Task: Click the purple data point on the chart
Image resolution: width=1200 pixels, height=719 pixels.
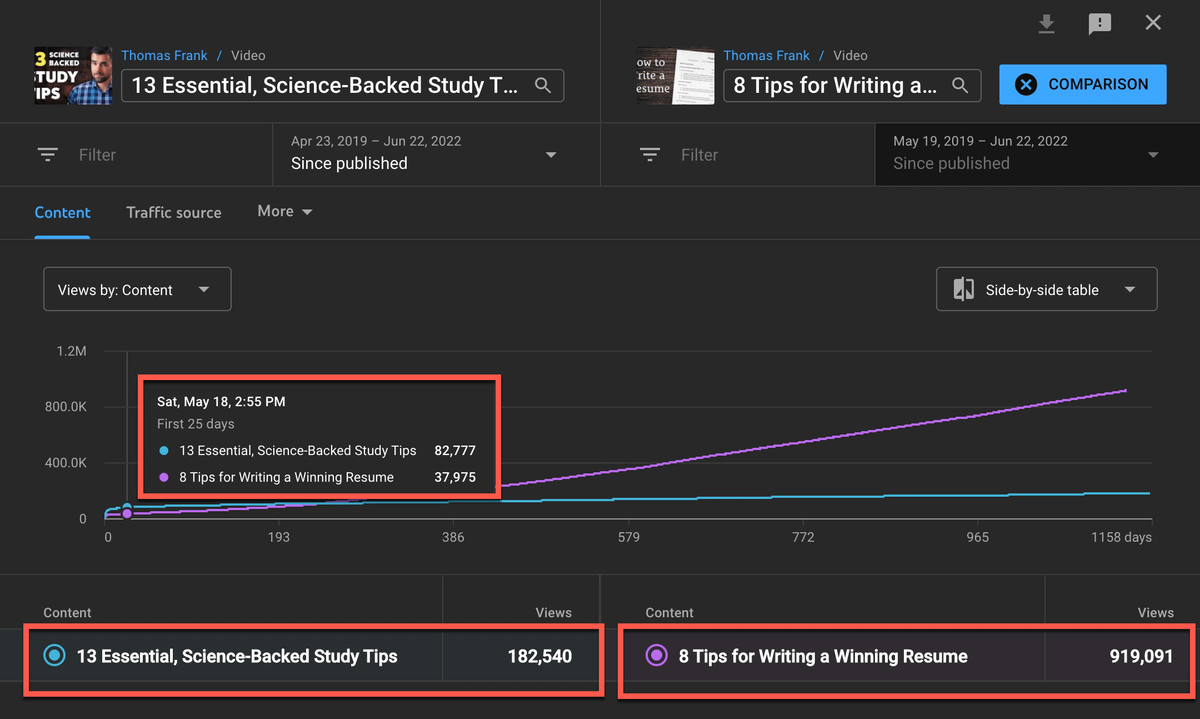Action: click(x=126, y=513)
